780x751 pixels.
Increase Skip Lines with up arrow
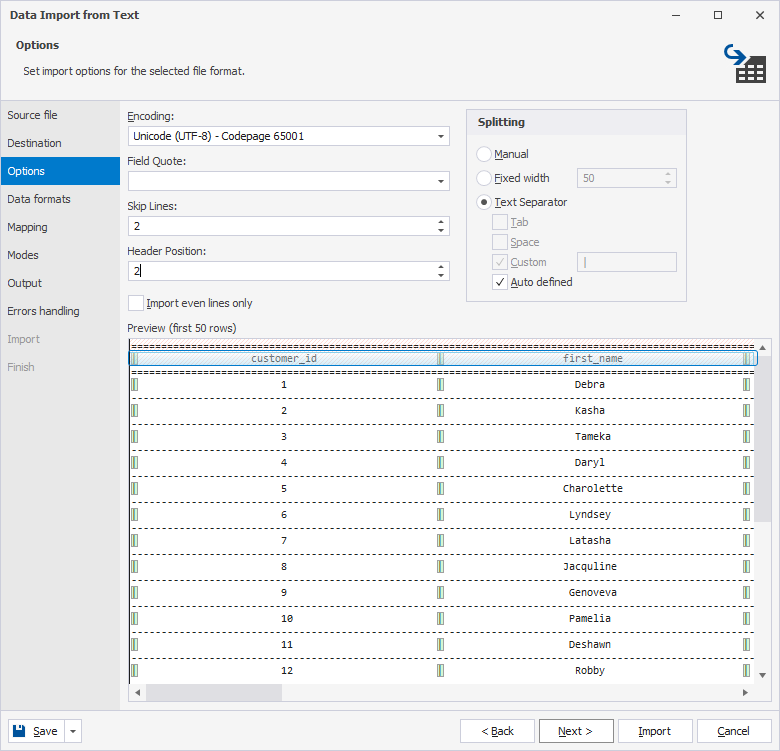pyautogui.click(x=441, y=222)
